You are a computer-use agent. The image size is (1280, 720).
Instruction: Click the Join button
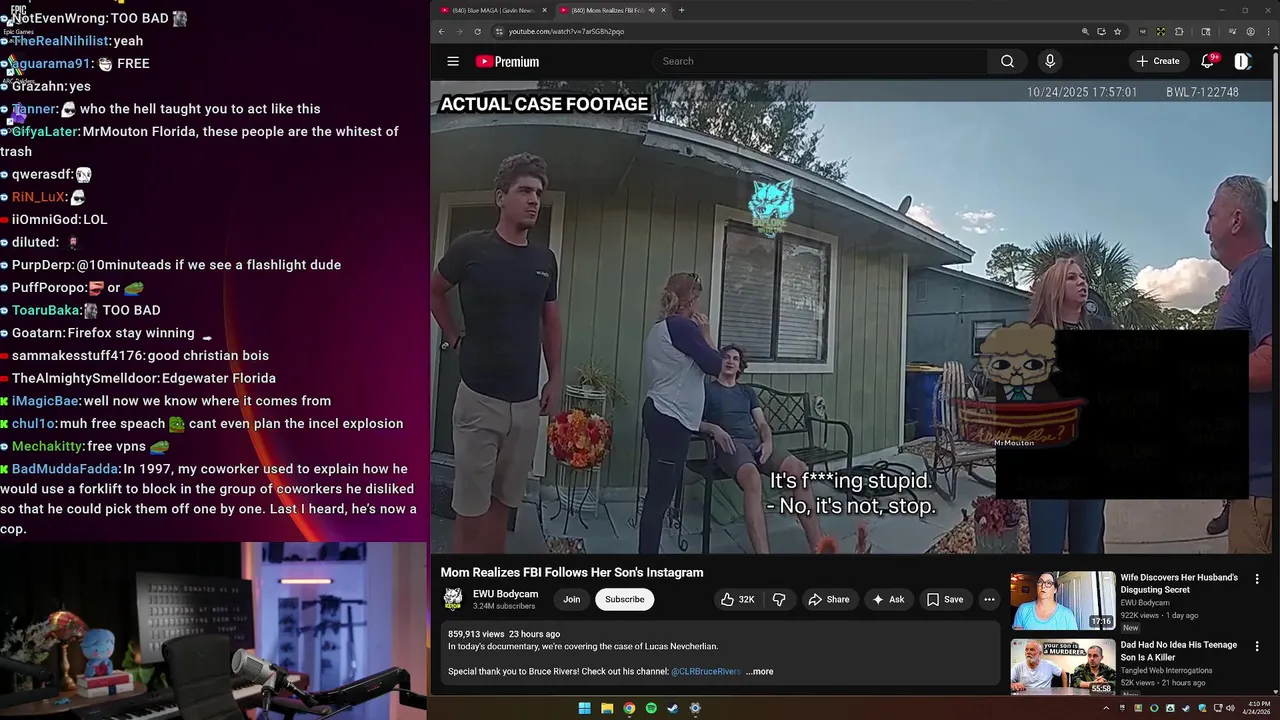571,599
